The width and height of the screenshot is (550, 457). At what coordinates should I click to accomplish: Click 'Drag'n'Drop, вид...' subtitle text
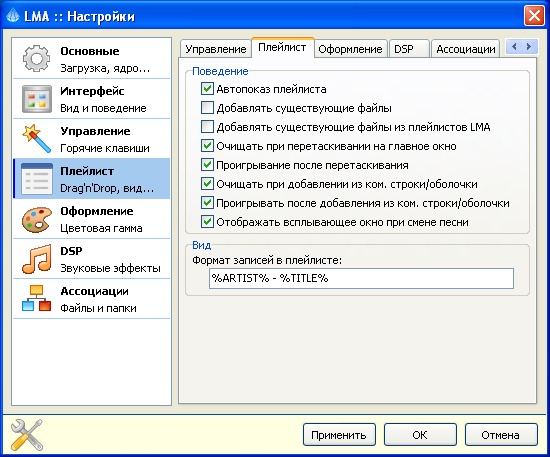(107, 188)
